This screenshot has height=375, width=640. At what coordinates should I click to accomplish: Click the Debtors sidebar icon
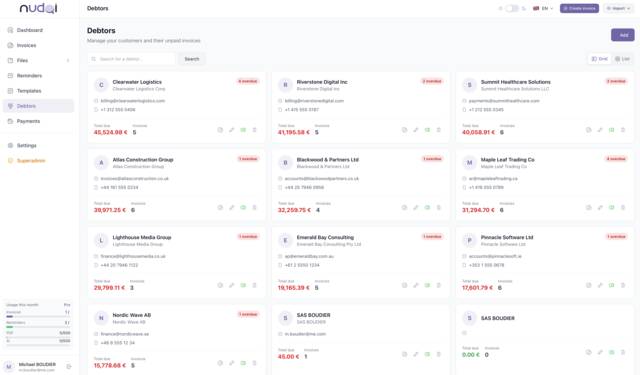click(11, 106)
